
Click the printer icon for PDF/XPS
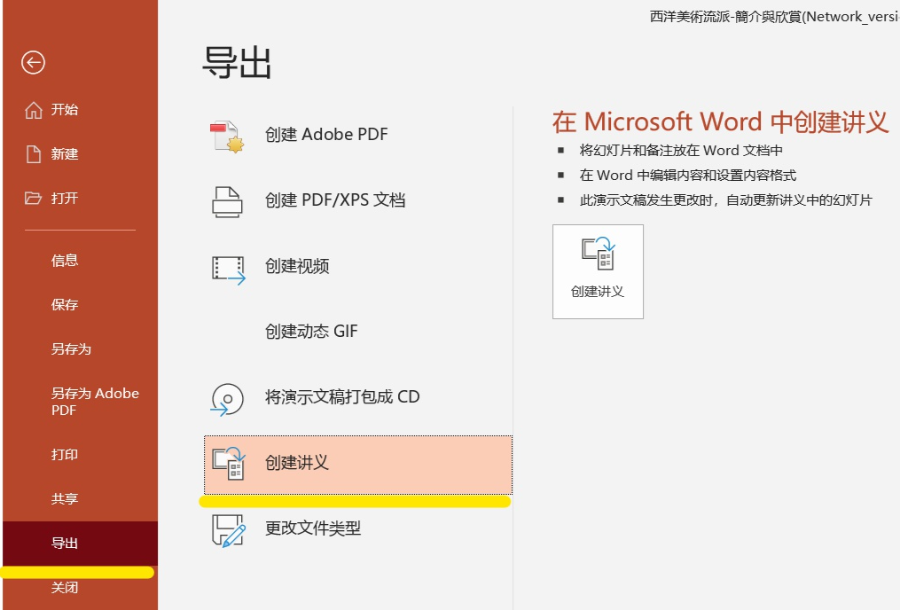coord(227,201)
